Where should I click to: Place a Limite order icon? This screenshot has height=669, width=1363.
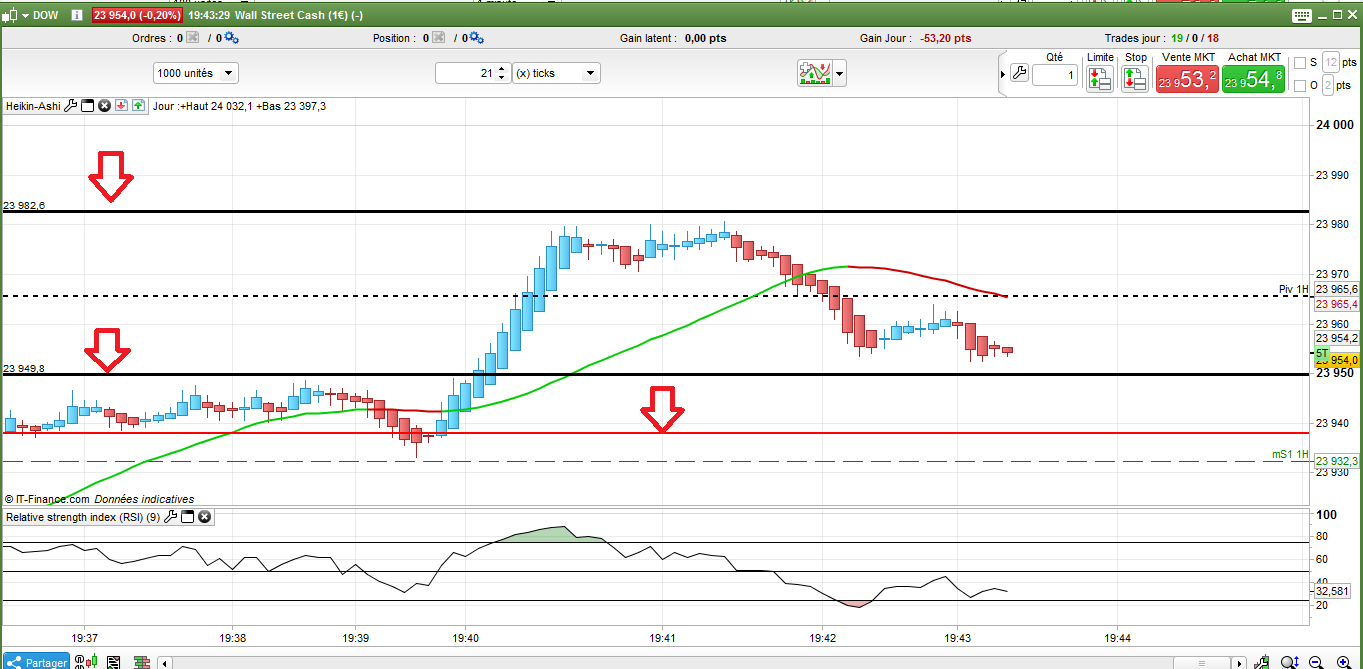point(1099,79)
